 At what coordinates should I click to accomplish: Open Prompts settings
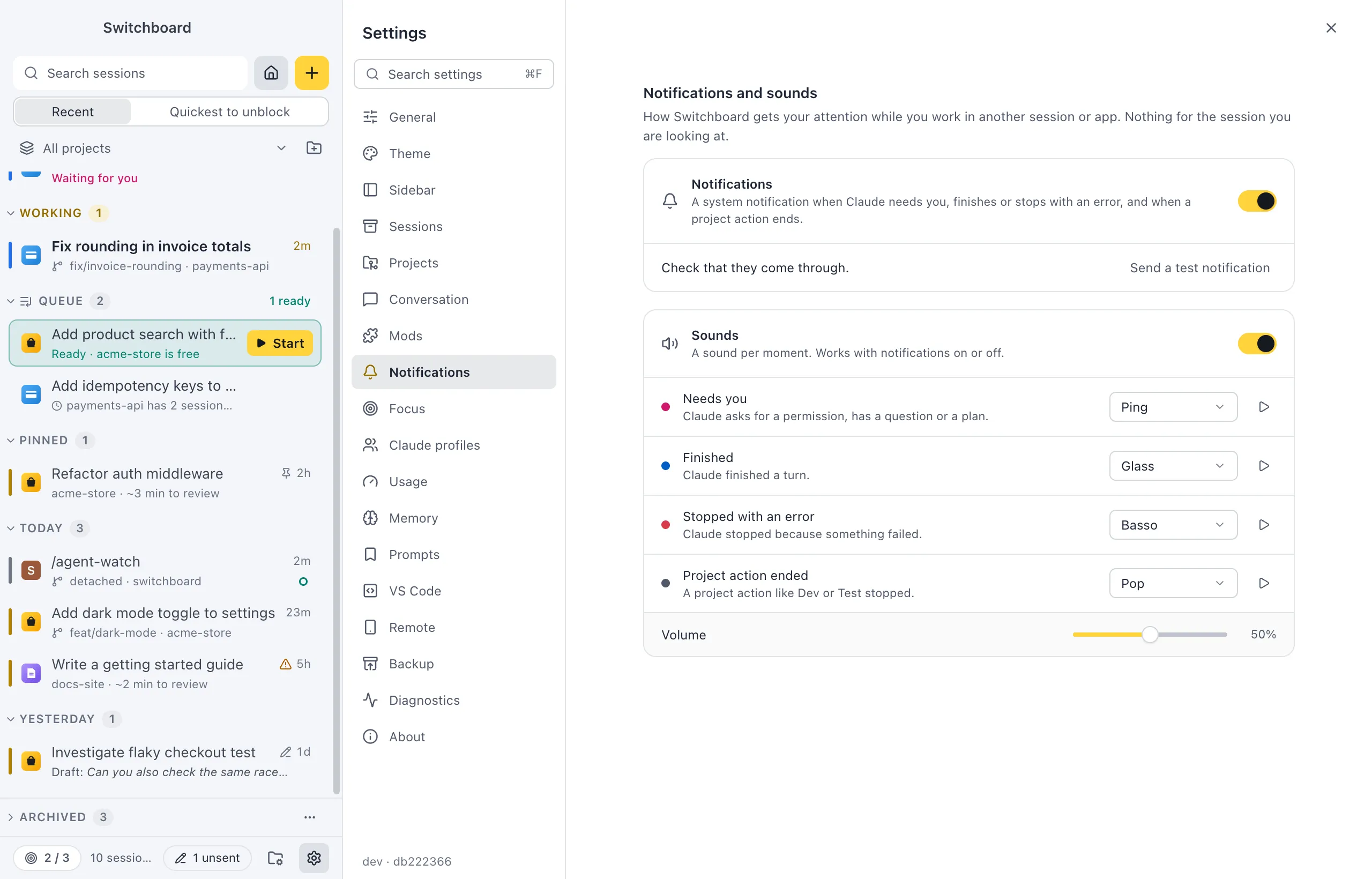point(454,555)
